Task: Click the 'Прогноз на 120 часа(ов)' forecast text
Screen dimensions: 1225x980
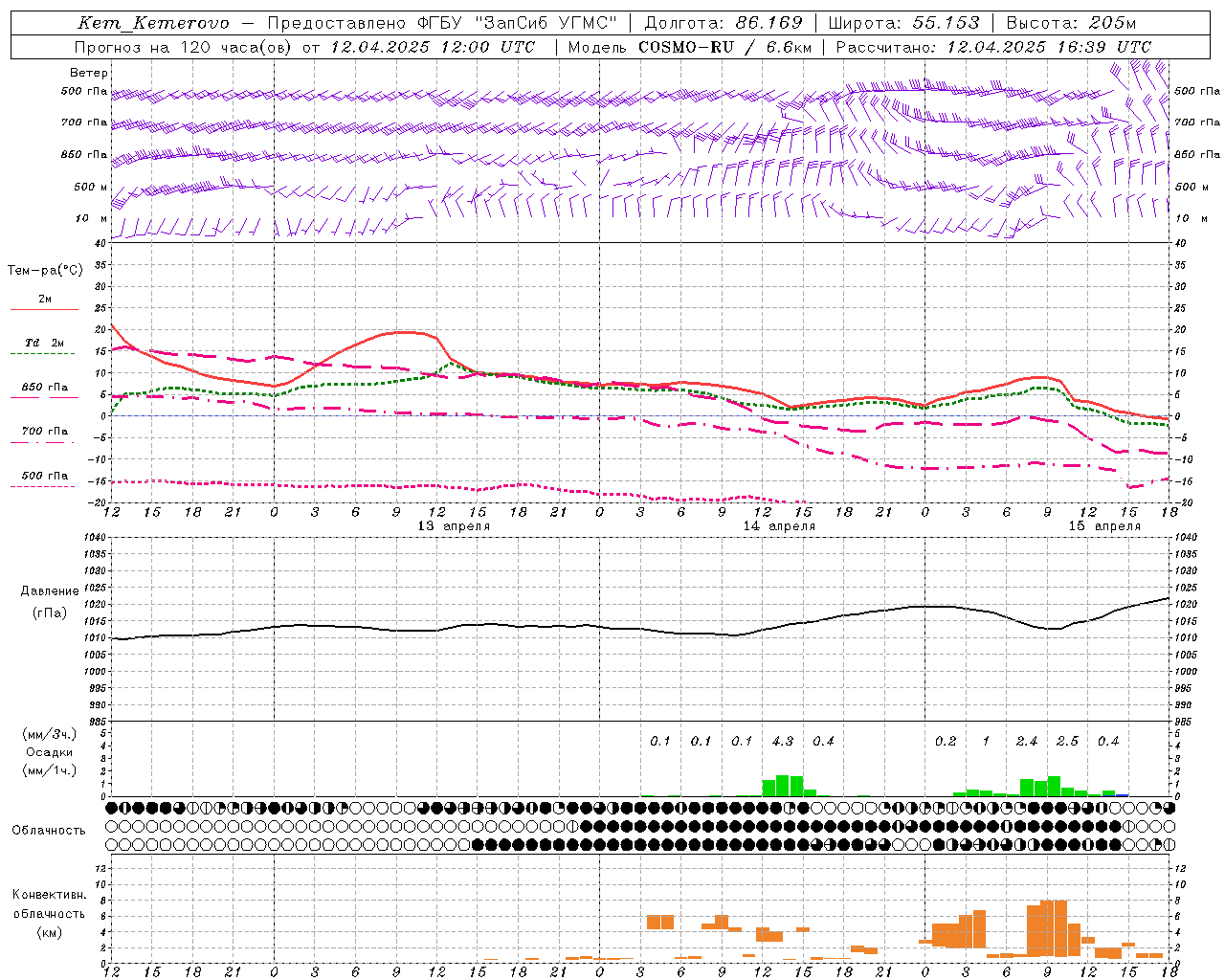Action: point(183,47)
